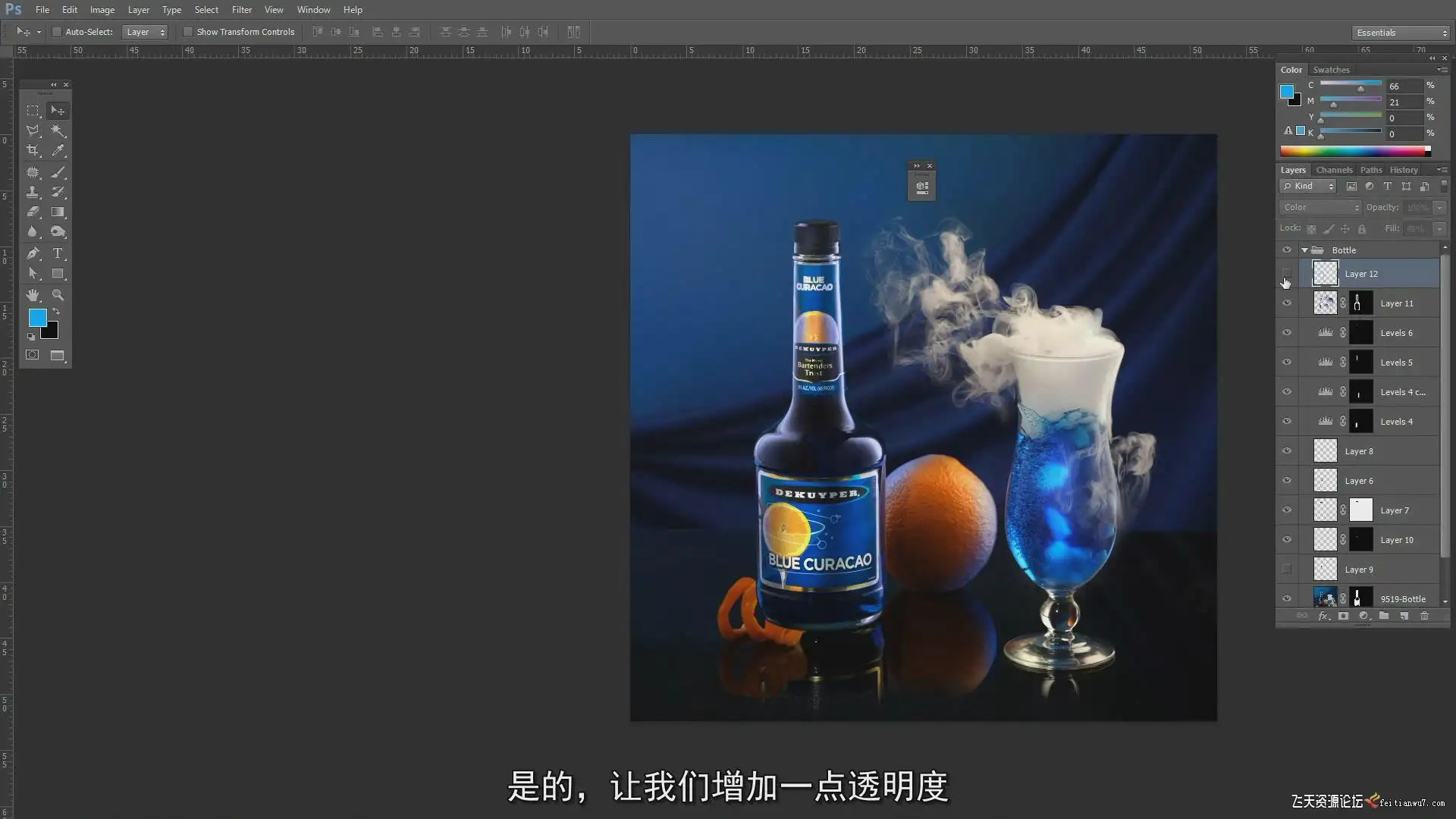Viewport: 1456px width, 819px height.
Task: Create a new group folder icon
Action: point(1384,616)
